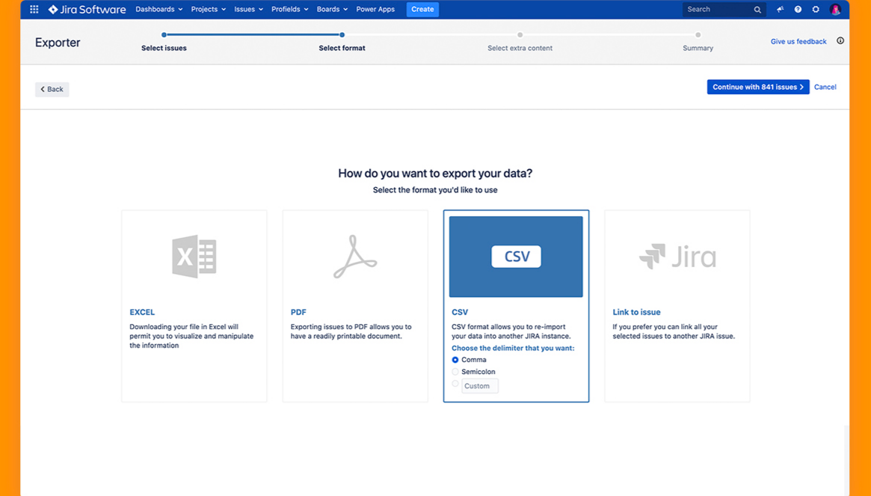Open the Power Apps menu item
Image resolution: width=871 pixels, height=496 pixels.
click(376, 9)
